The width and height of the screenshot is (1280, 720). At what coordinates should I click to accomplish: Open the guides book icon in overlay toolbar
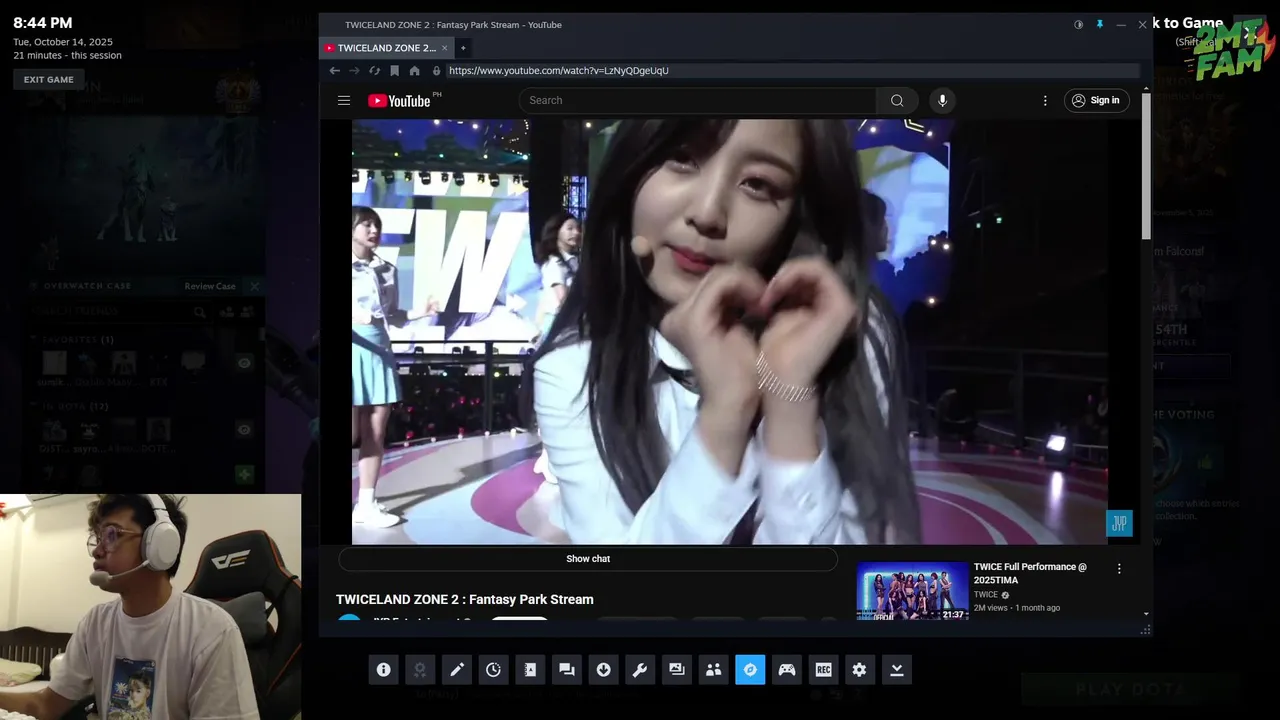[x=530, y=670]
